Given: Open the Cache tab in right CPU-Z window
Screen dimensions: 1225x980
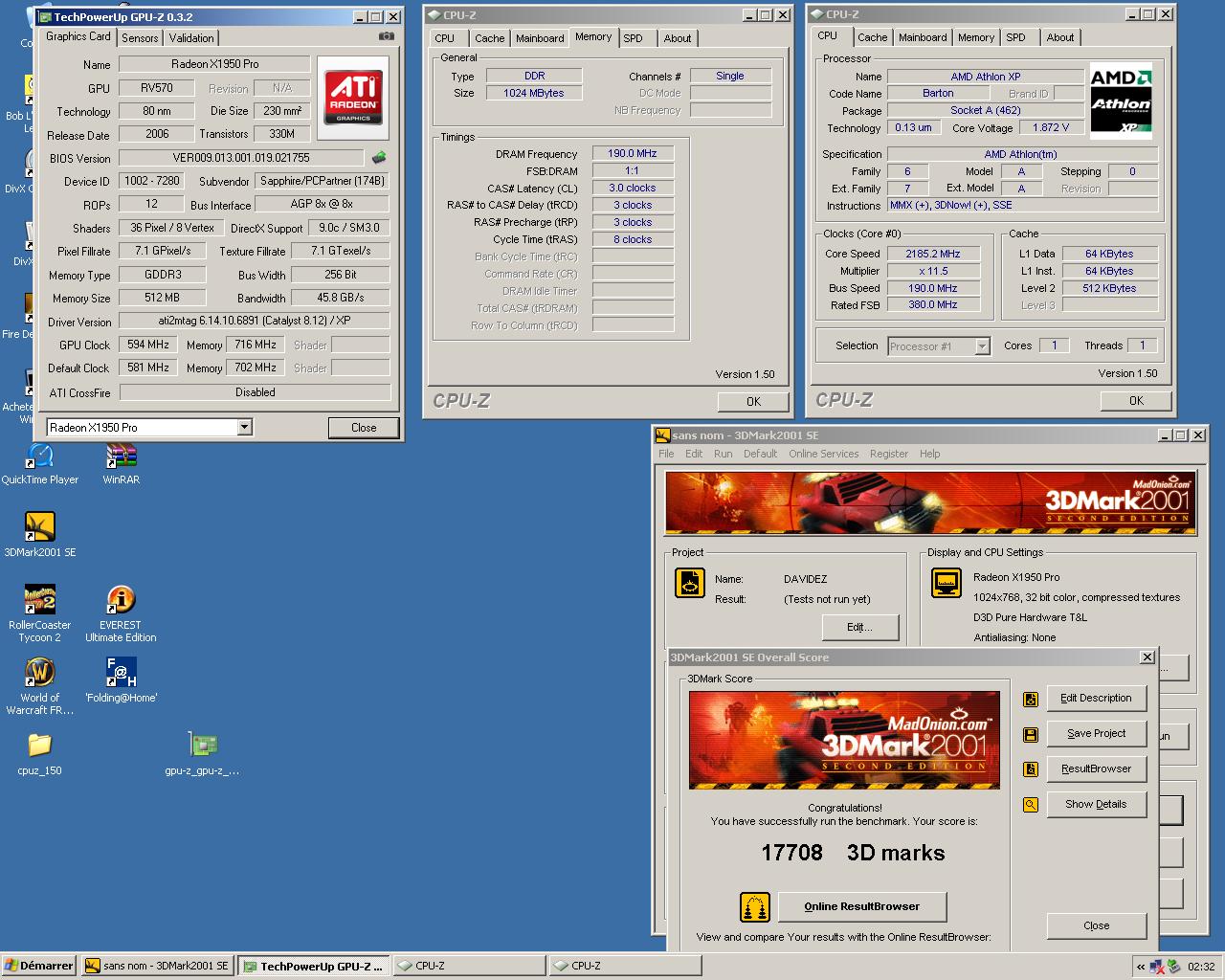Looking at the screenshot, I should tap(872, 37).
